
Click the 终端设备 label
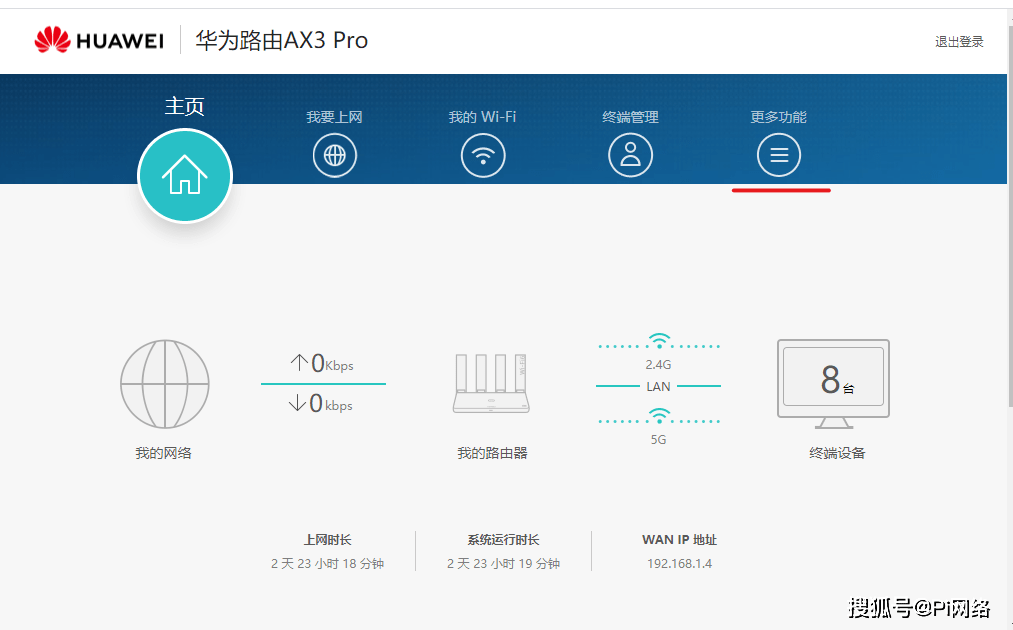click(837, 453)
